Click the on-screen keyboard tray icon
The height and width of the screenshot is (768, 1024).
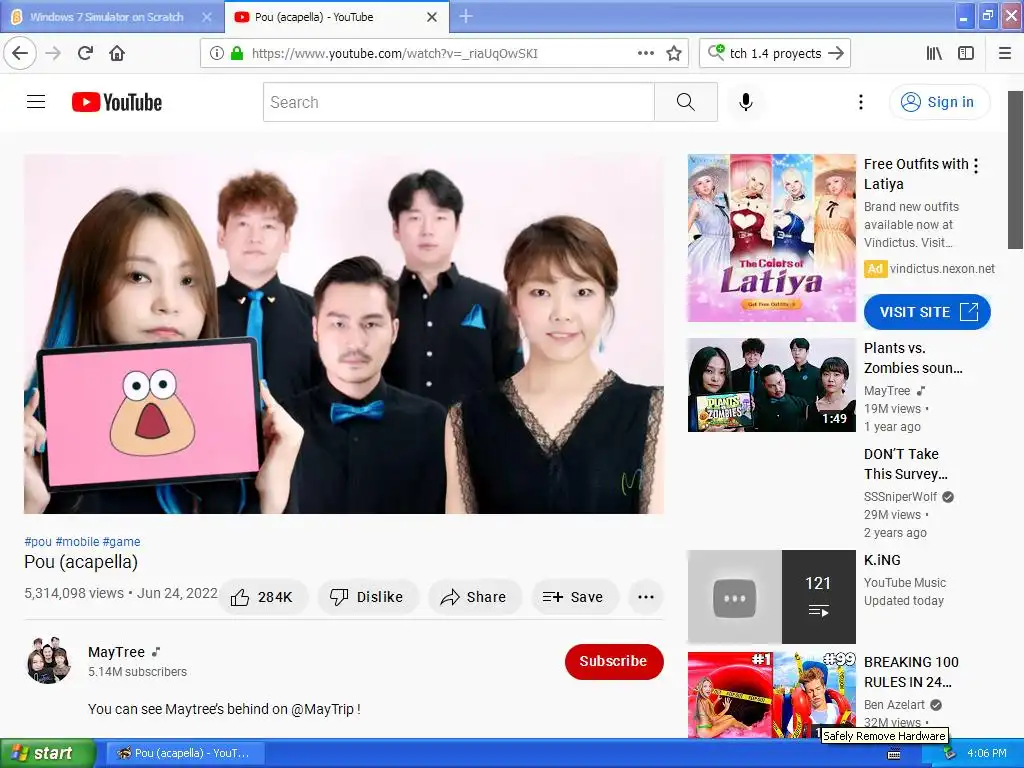click(x=894, y=754)
